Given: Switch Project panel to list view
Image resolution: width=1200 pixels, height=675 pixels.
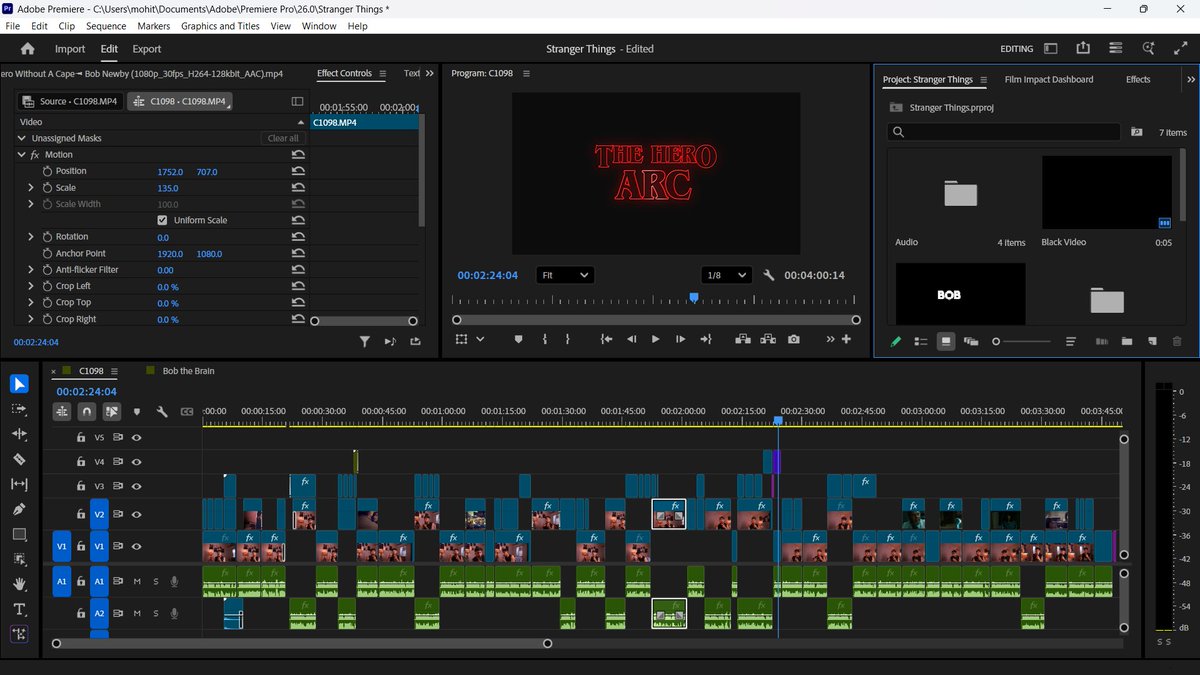Looking at the screenshot, I should [921, 341].
